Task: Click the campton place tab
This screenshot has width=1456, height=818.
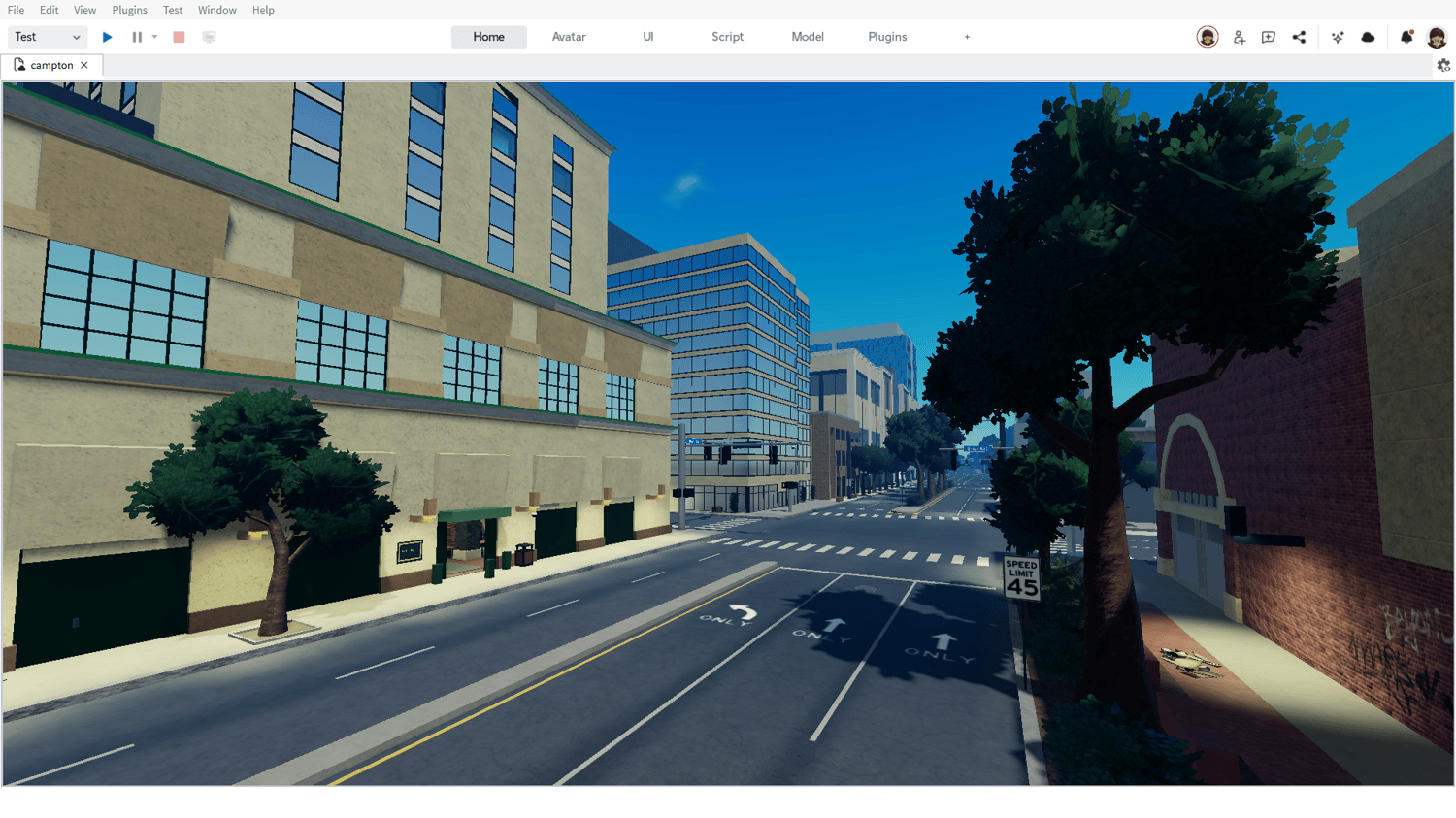Action: 53,64
